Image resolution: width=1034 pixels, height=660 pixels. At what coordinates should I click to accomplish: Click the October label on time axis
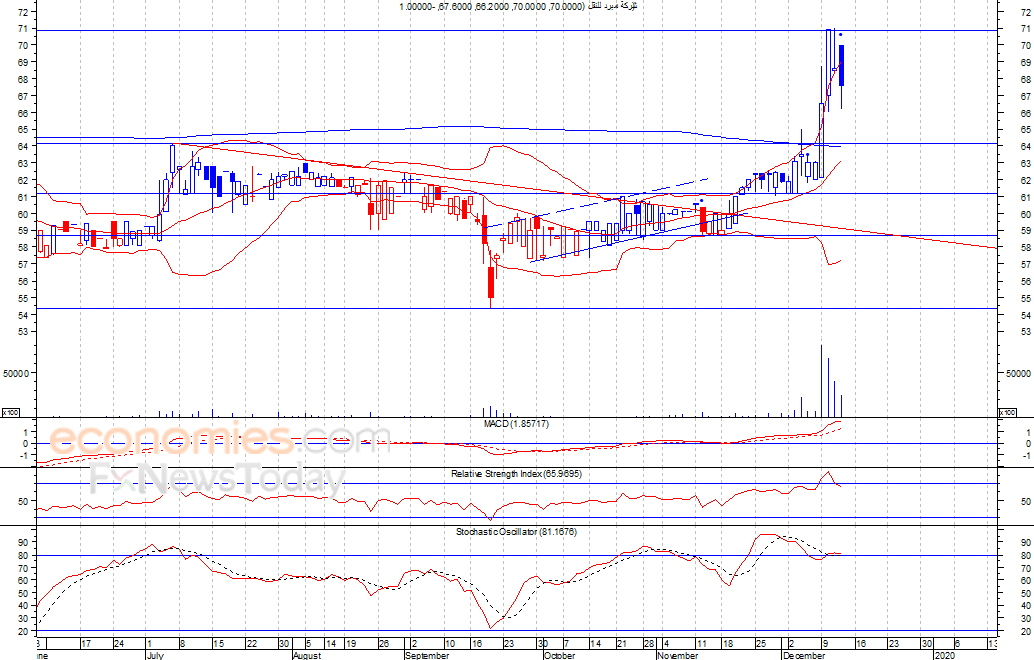point(559,655)
